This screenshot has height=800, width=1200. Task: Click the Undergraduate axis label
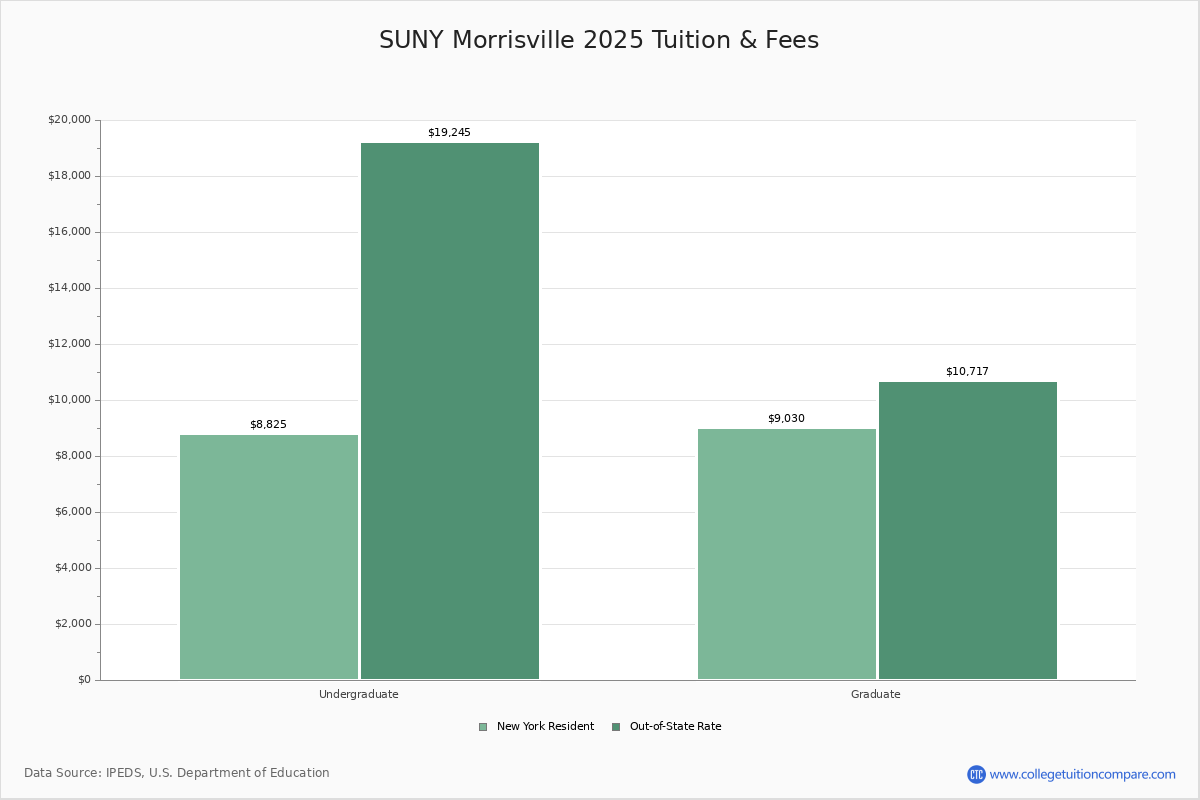[358, 693]
